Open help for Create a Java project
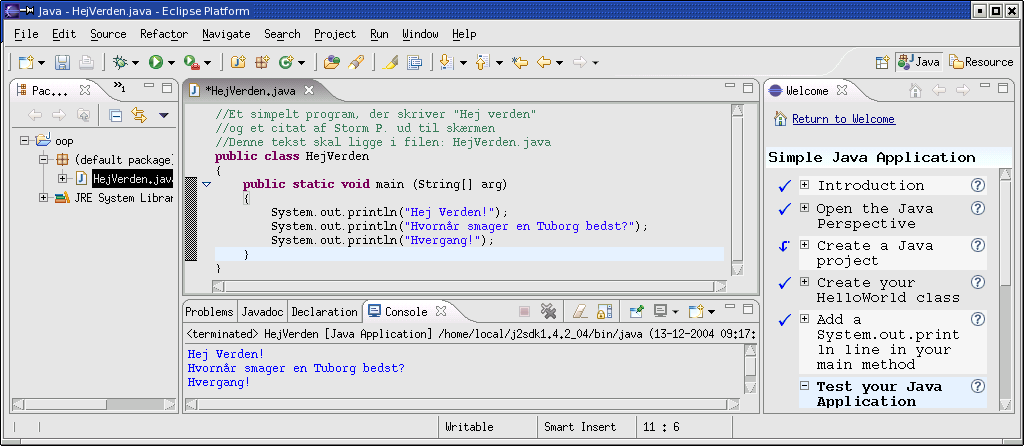The image size is (1024, 446). click(x=978, y=245)
